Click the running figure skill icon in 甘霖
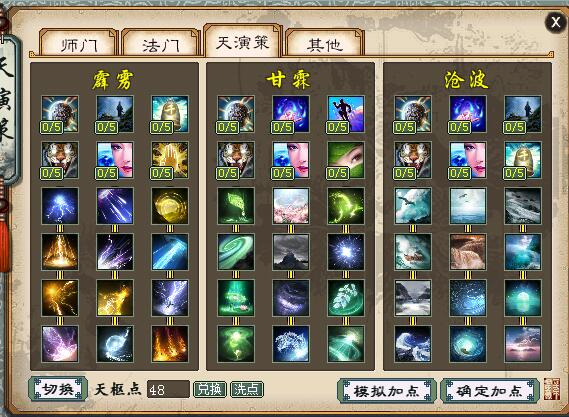 (x=346, y=114)
